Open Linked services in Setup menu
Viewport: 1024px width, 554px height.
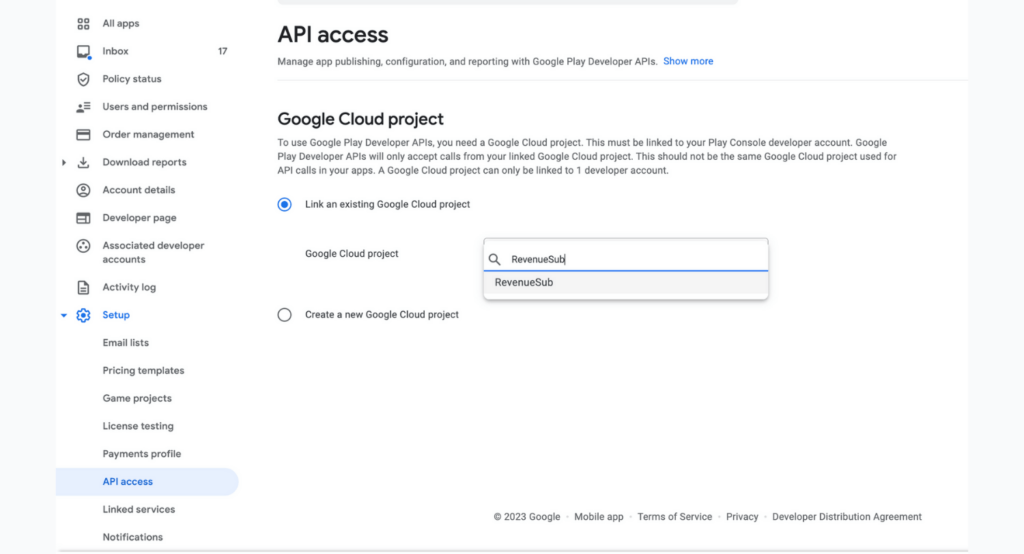point(138,510)
